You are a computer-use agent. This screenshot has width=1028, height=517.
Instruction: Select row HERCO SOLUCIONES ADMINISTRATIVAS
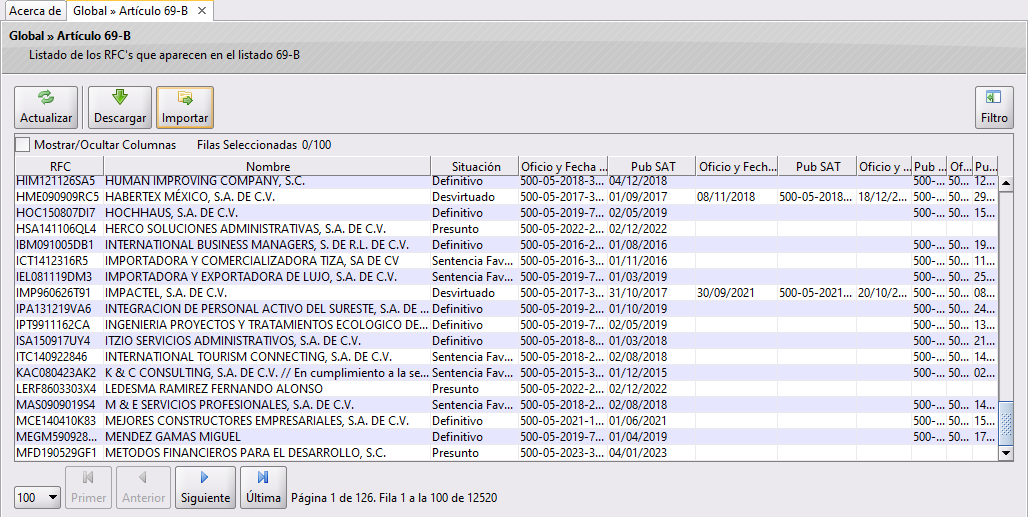[x=506, y=229]
